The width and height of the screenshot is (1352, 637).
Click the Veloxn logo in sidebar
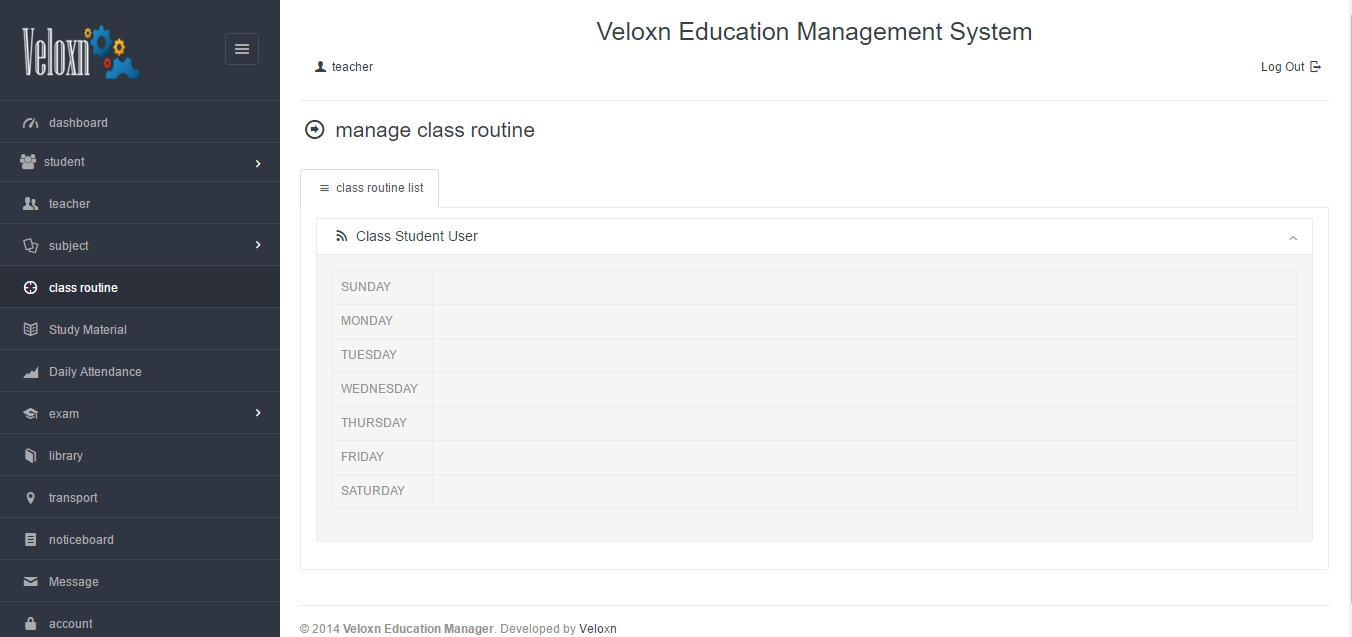point(80,52)
